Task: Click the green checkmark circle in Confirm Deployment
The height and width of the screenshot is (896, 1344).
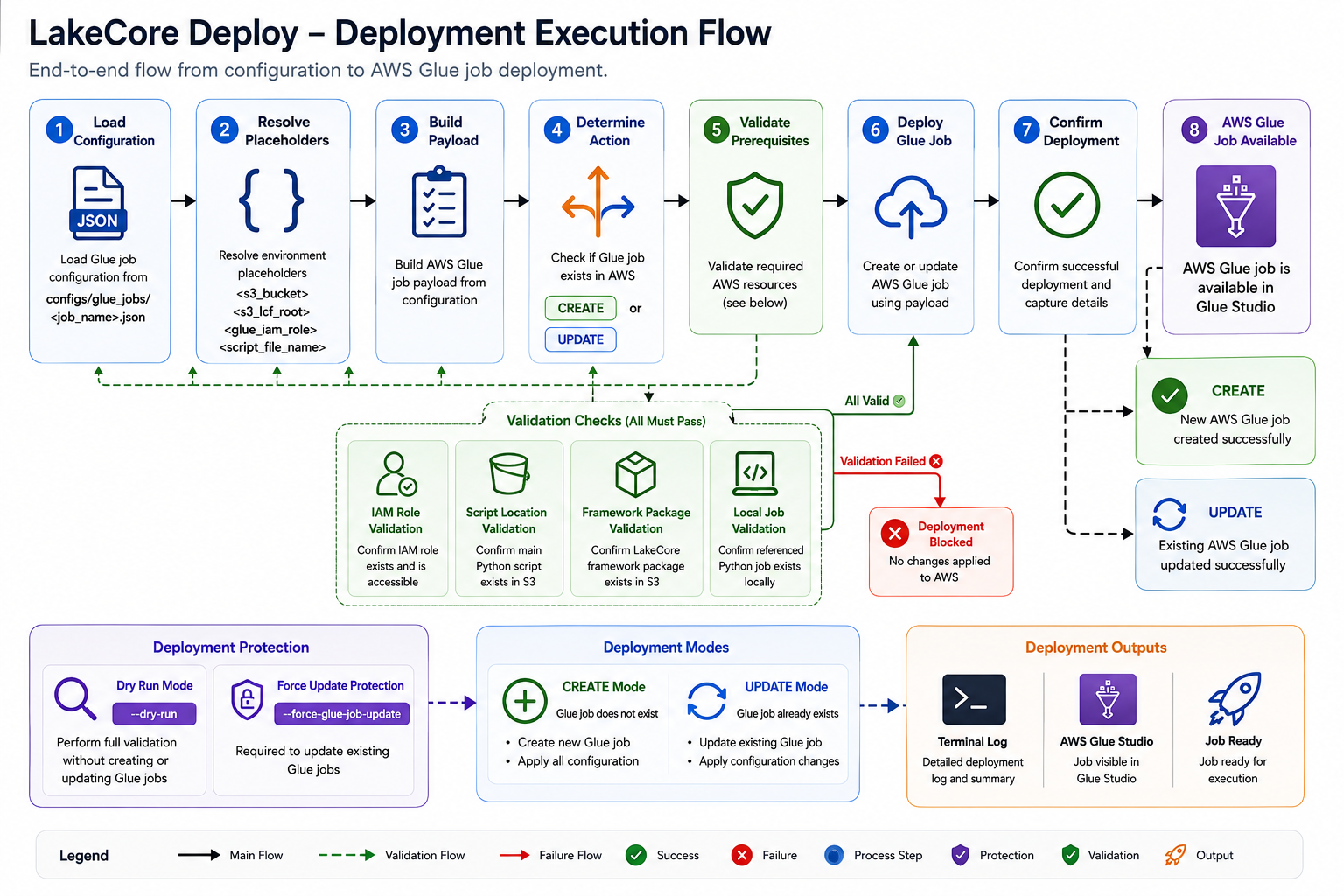Action: tap(1067, 206)
